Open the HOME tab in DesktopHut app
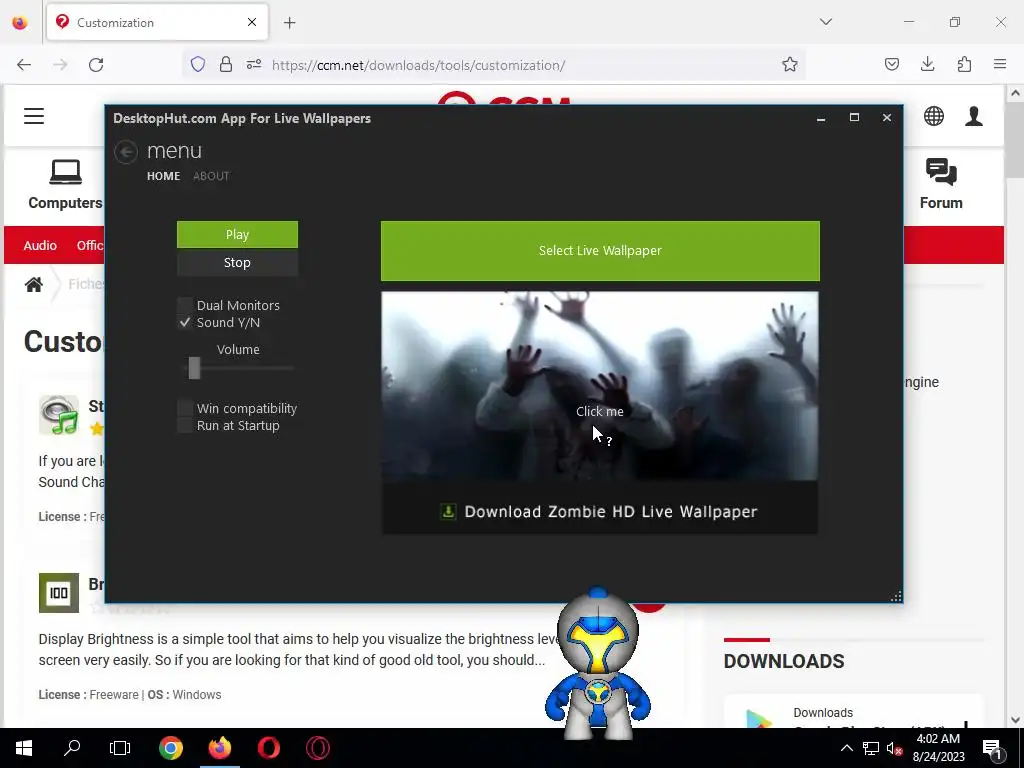This screenshot has height=768, width=1024. click(163, 176)
